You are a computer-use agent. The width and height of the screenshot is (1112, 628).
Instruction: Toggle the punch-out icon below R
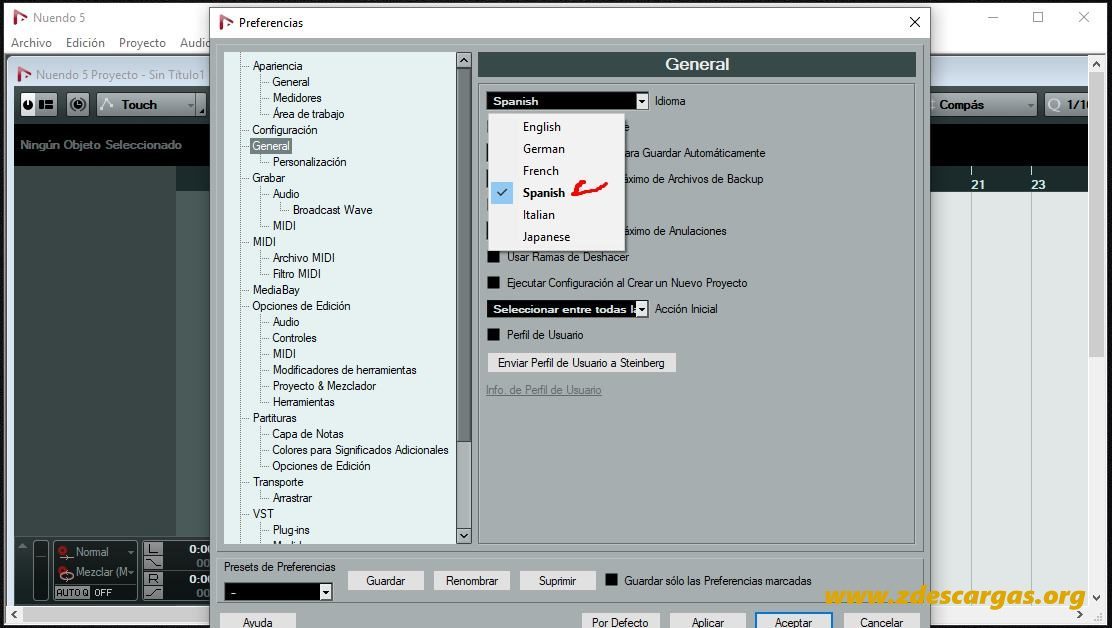point(154,592)
